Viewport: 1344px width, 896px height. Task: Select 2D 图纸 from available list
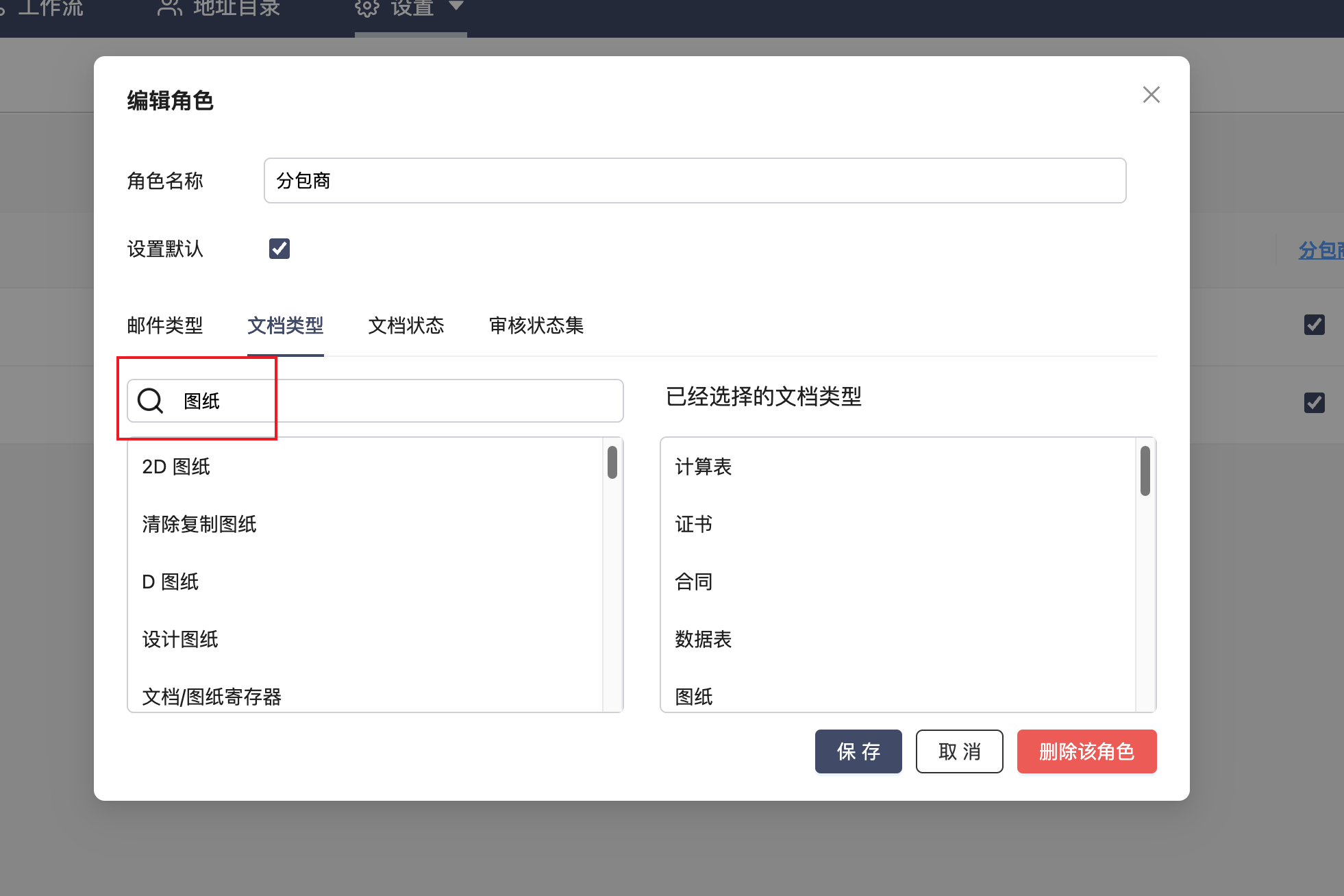(176, 467)
